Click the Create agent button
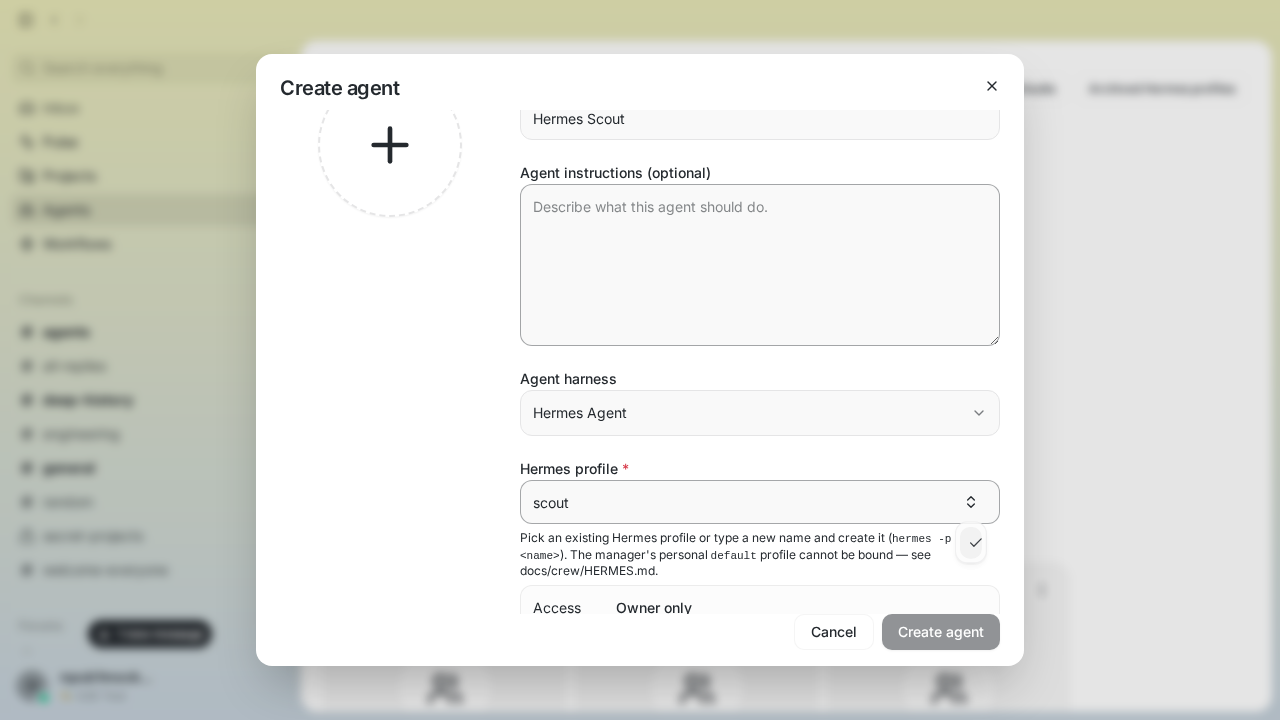1280x720 pixels. click(x=941, y=632)
